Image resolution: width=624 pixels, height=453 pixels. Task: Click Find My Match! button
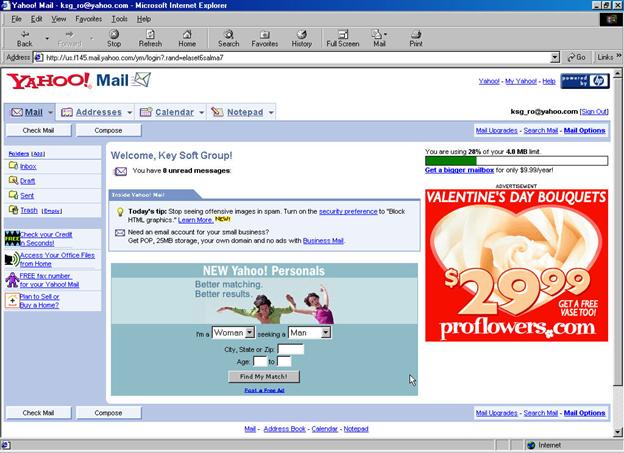click(x=264, y=377)
